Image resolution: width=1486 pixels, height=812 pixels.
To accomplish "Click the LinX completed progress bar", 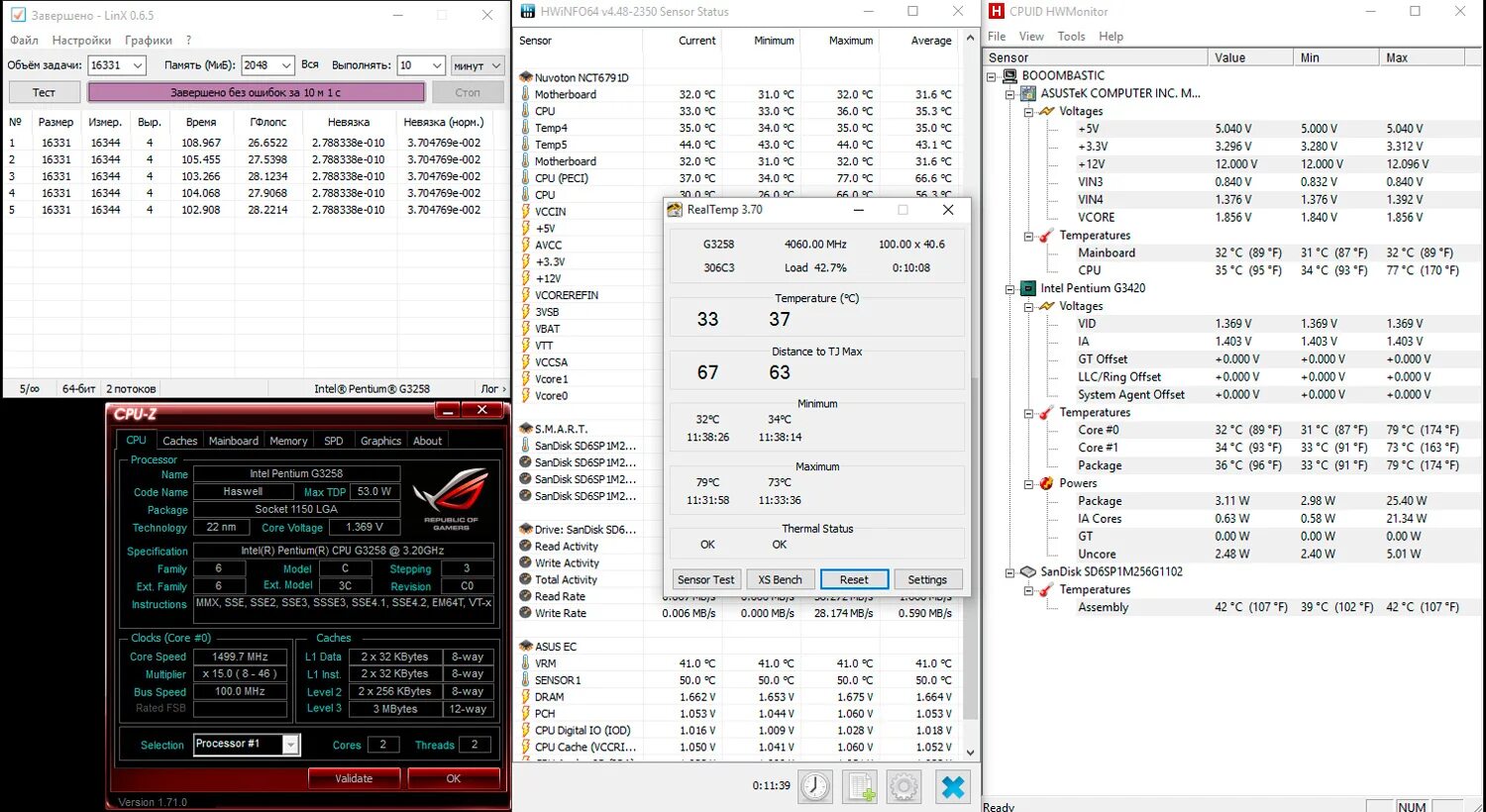I will click(257, 92).
